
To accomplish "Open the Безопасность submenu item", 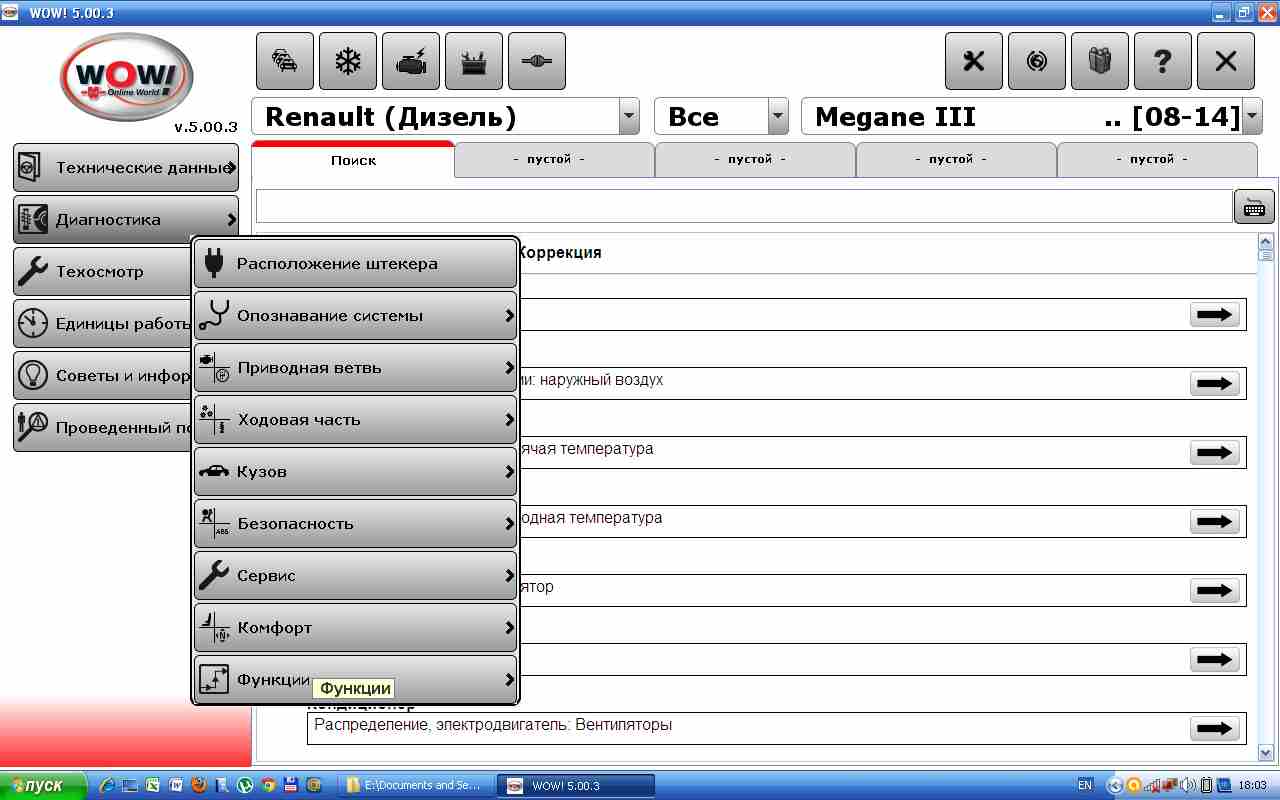I will (x=355, y=524).
